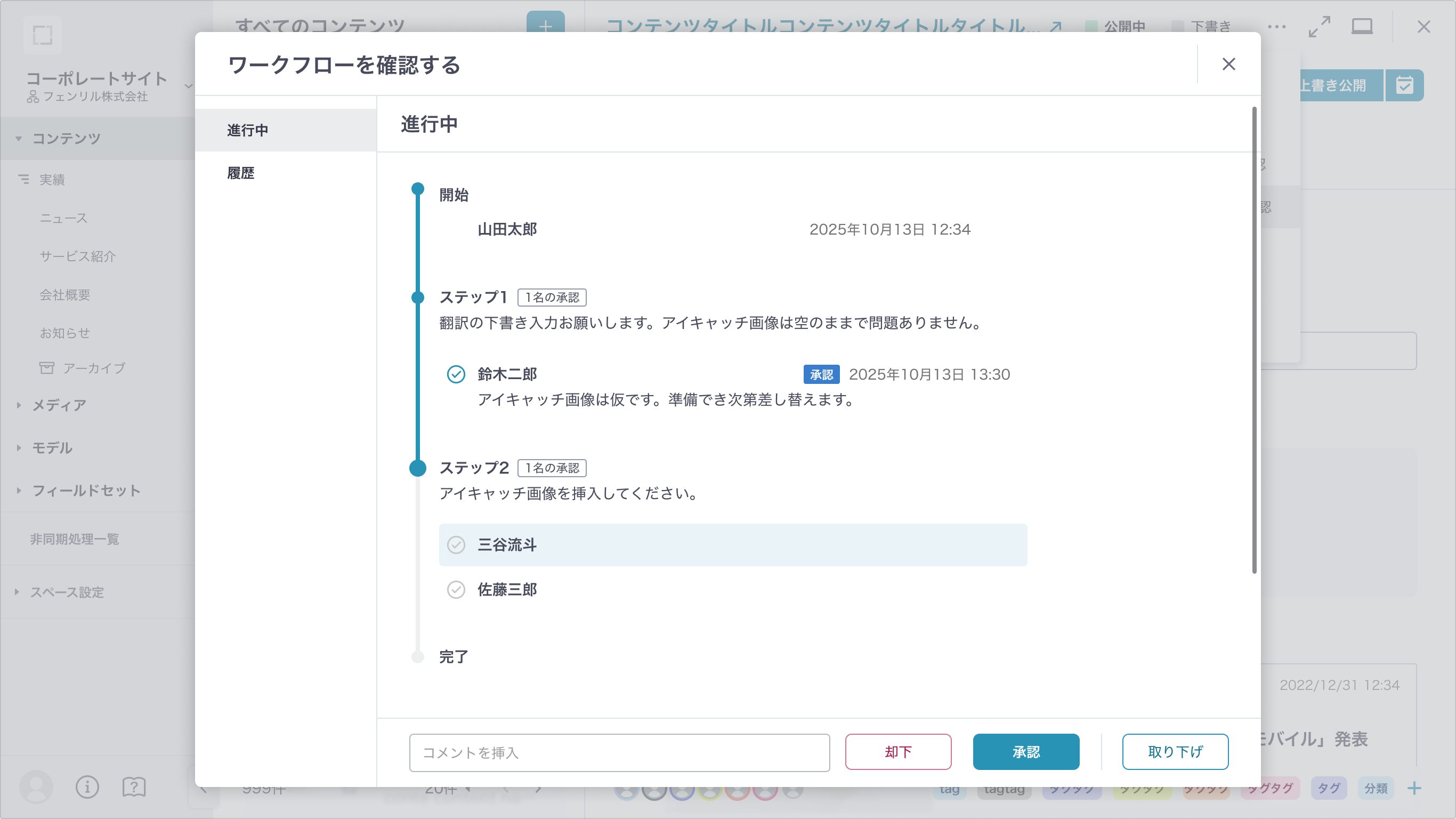This screenshot has height=819, width=1456.
Task: Open the external link icon beside content title
Action: [1055, 26]
